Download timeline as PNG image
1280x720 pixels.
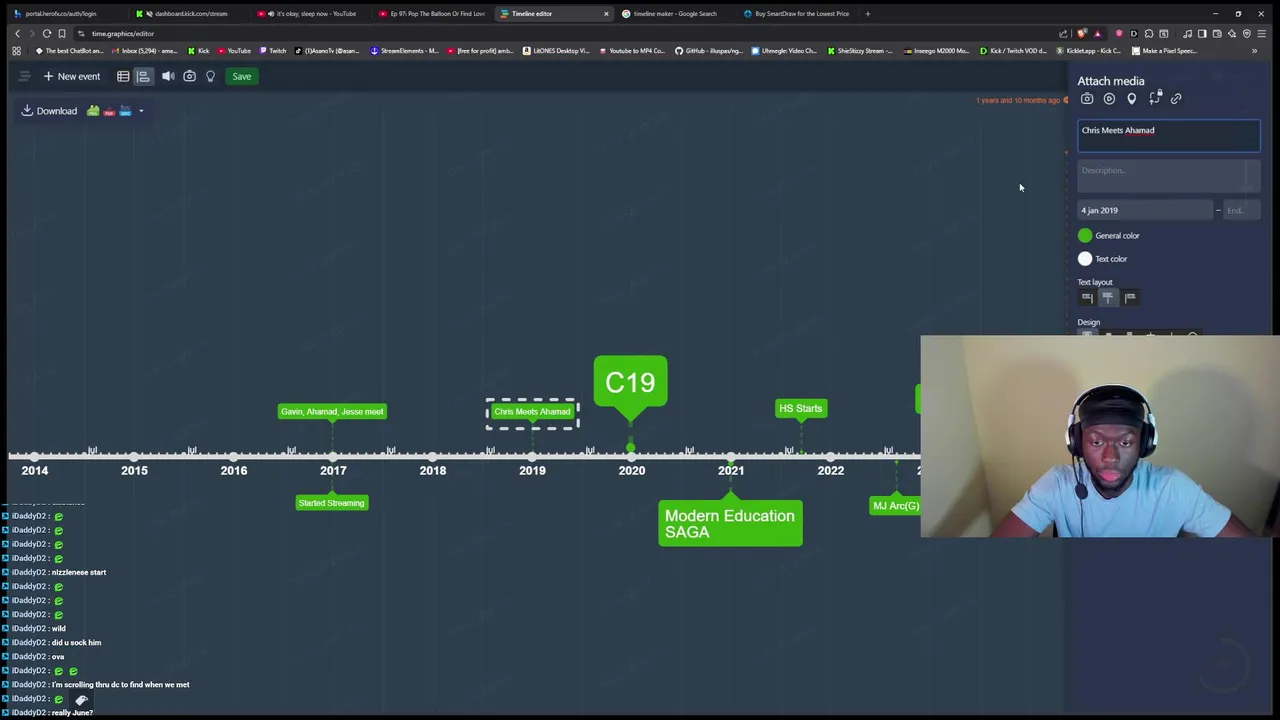click(x=93, y=111)
